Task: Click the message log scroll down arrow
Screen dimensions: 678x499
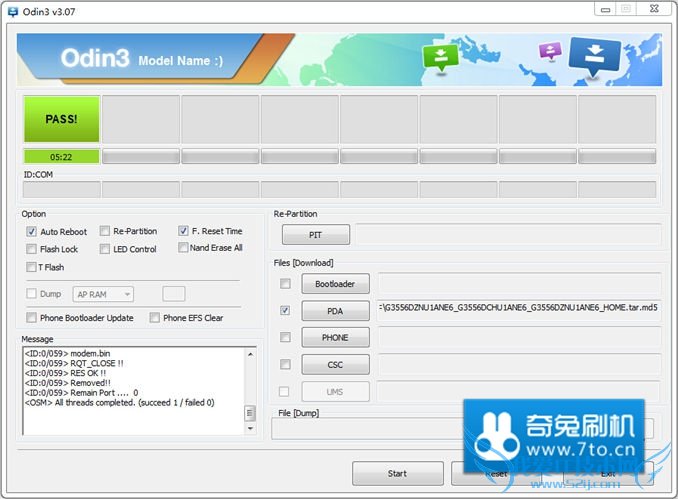Action: coord(250,429)
